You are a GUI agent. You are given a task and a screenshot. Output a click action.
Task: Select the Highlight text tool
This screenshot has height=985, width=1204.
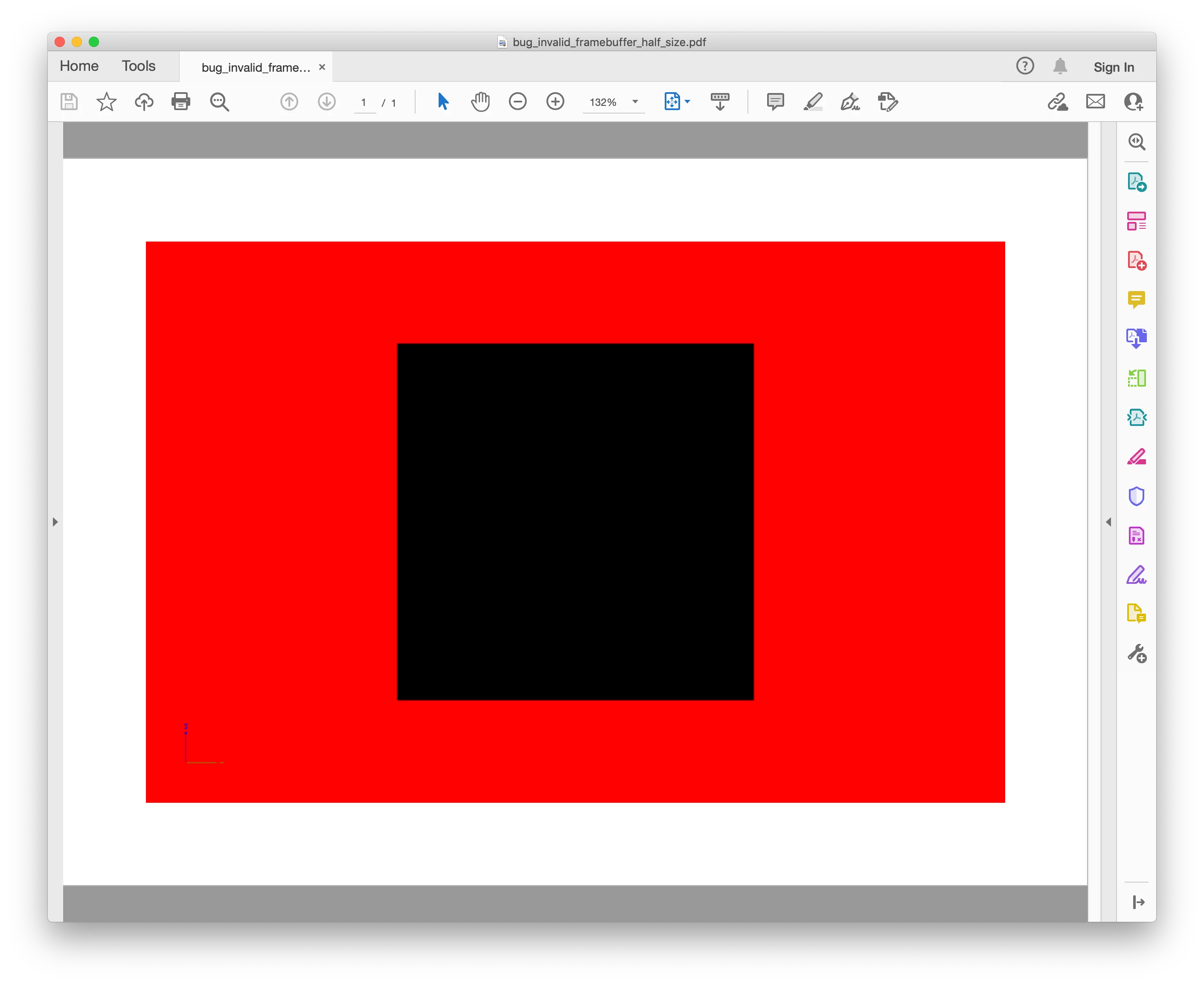tap(813, 102)
